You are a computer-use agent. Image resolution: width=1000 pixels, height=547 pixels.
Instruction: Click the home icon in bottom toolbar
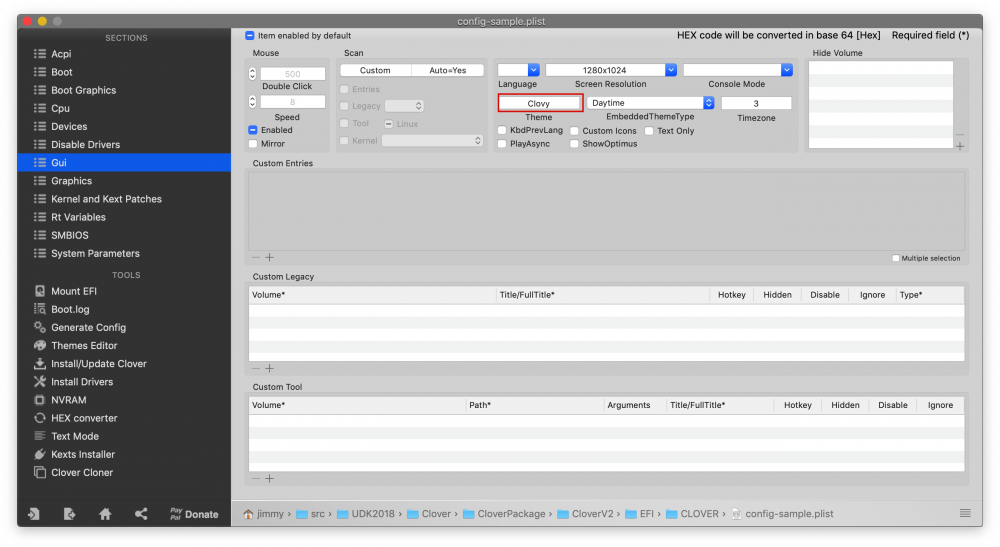coord(105,514)
